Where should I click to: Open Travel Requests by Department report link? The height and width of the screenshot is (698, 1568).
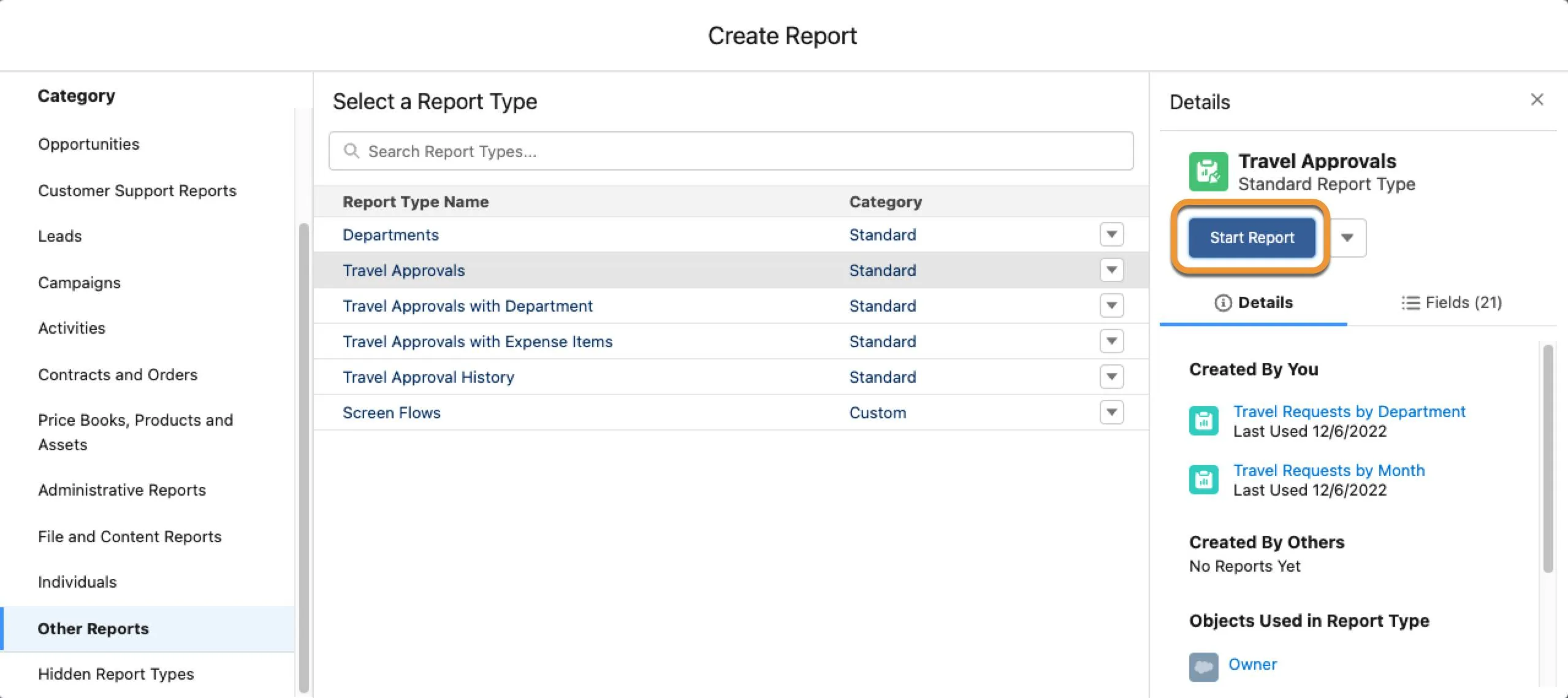[1349, 411]
